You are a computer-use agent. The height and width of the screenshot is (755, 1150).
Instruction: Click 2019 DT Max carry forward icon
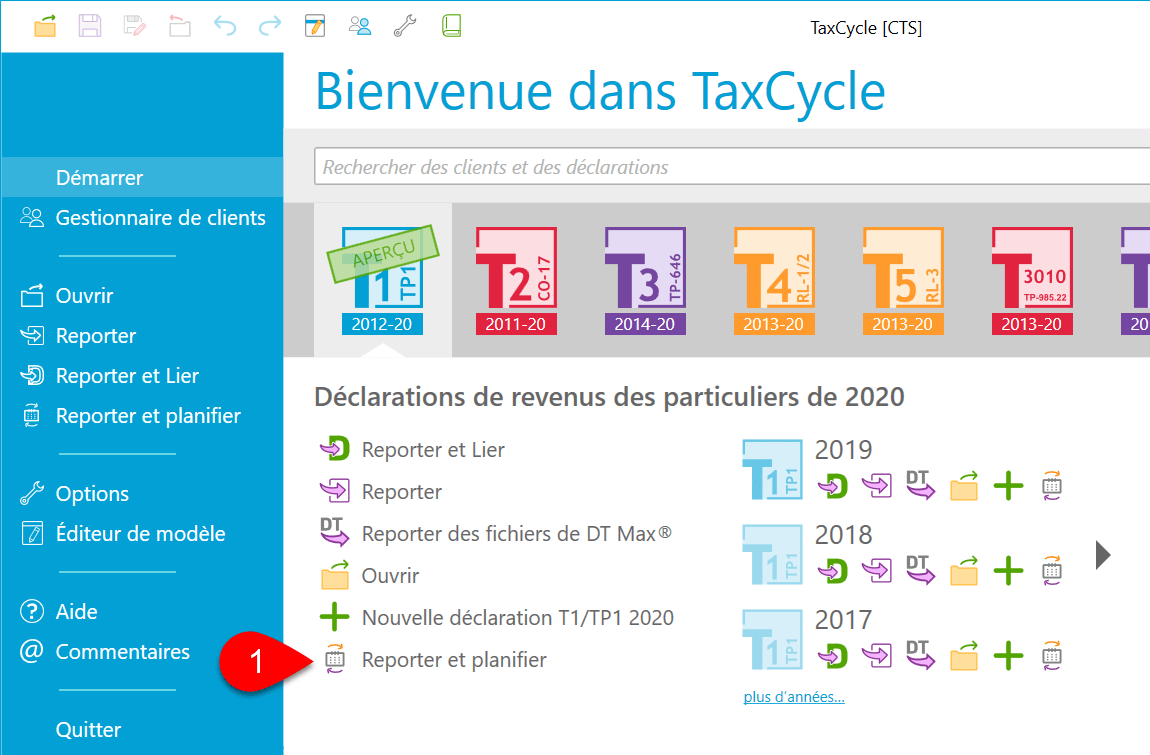pyautogui.click(x=920, y=486)
